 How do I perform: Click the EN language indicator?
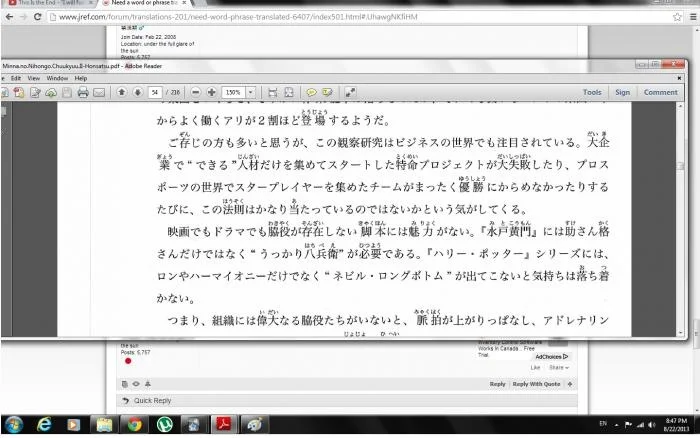(x=603, y=424)
